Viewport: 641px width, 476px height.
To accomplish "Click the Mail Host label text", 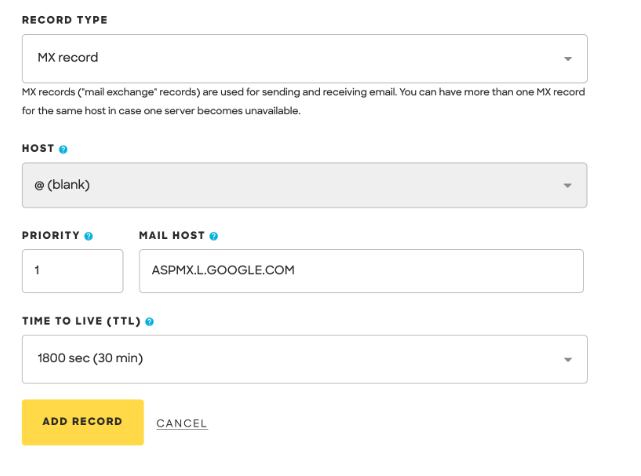I will [172, 236].
